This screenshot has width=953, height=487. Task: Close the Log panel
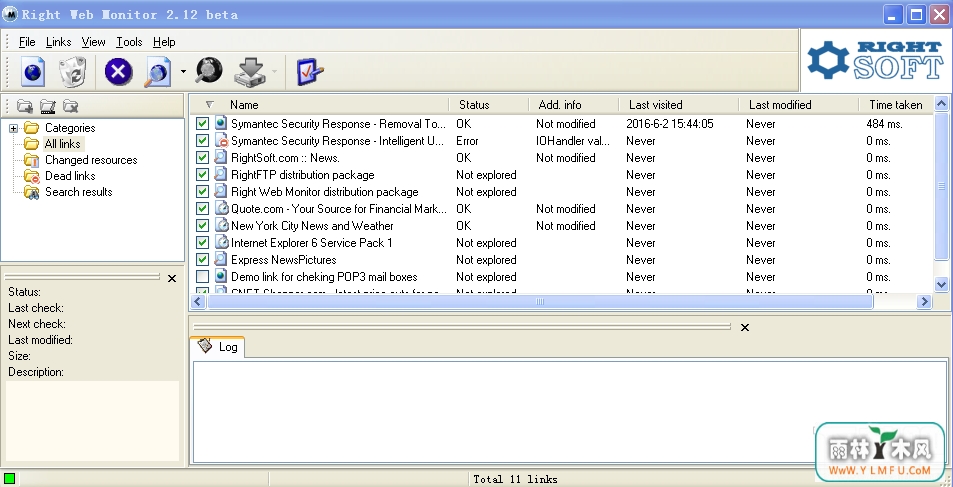[745, 327]
